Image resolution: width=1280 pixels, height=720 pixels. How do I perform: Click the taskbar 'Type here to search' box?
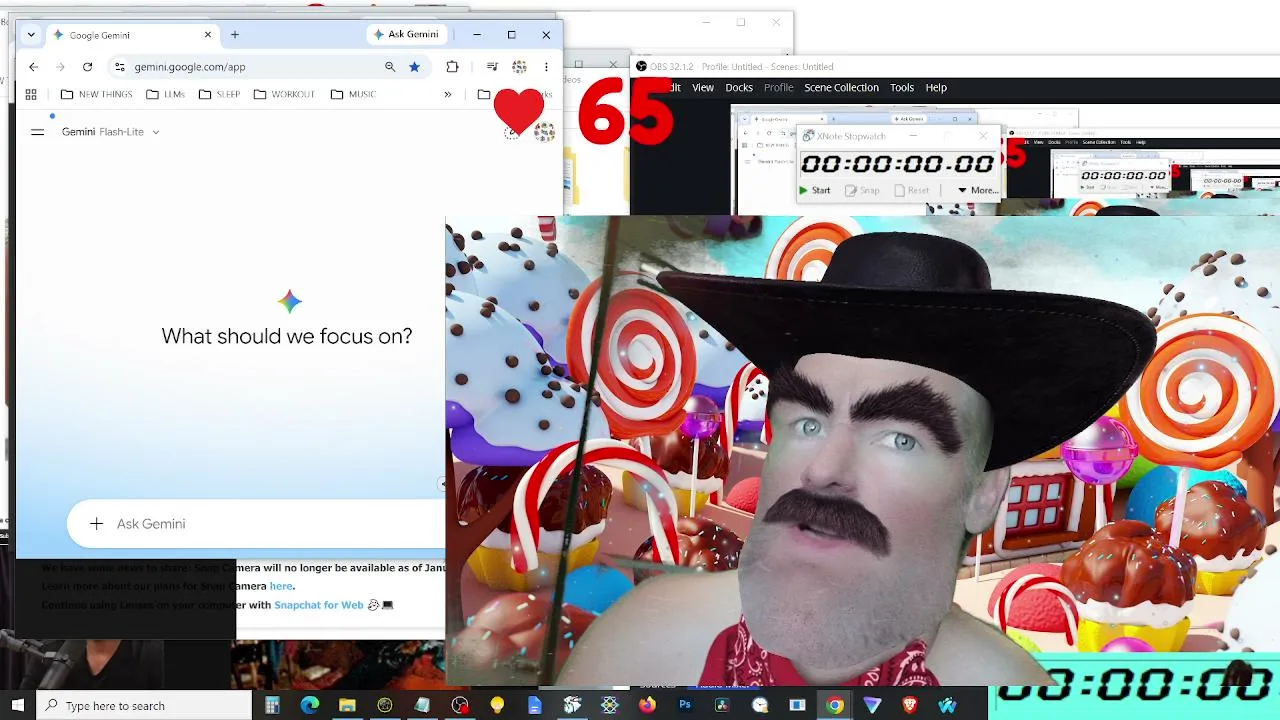pyautogui.click(x=145, y=705)
